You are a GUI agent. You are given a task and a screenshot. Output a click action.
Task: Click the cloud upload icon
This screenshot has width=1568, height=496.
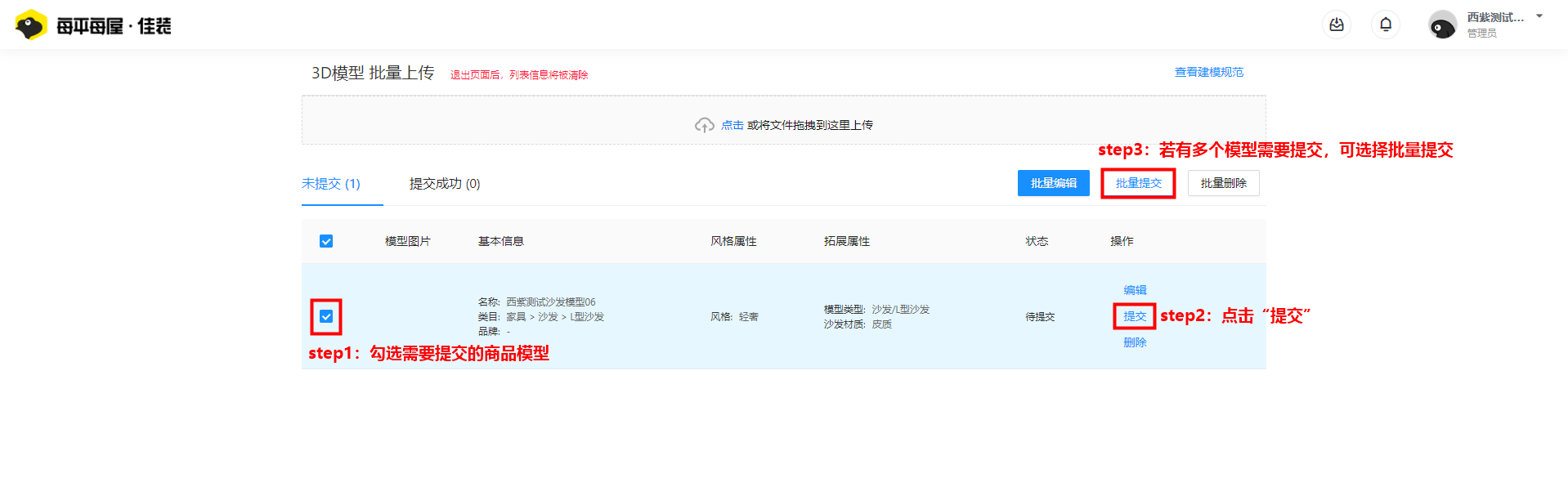pos(704,125)
